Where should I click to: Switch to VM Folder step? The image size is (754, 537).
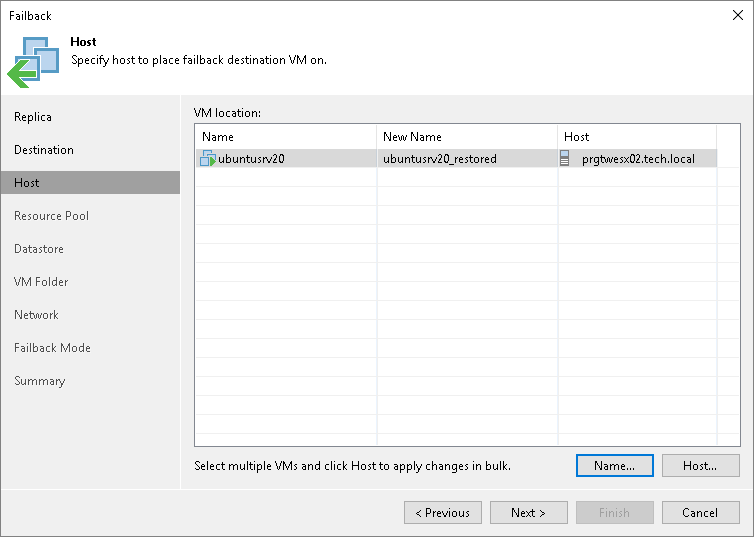click(x=41, y=282)
